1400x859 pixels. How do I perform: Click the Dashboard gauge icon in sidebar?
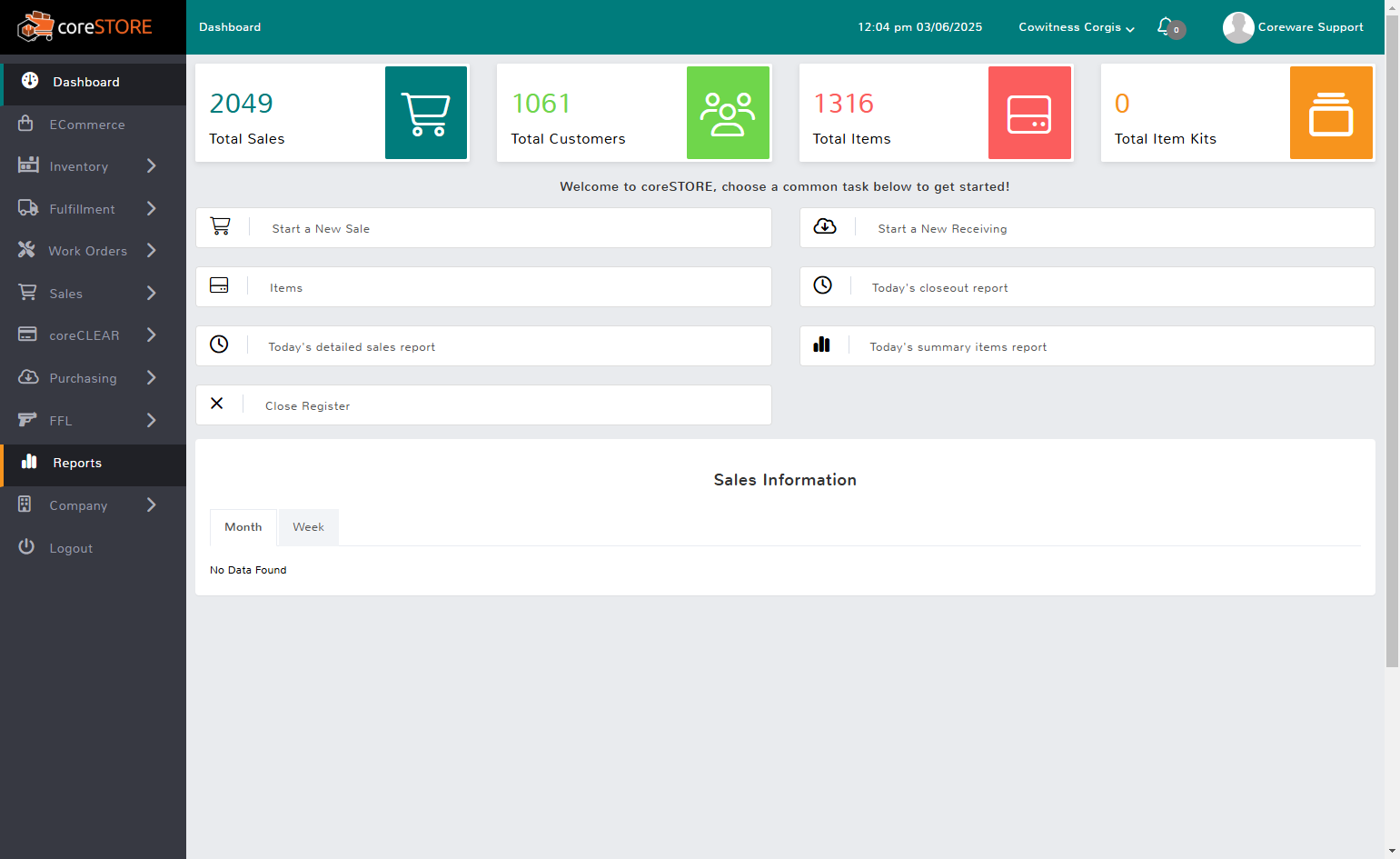(x=30, y=81)
